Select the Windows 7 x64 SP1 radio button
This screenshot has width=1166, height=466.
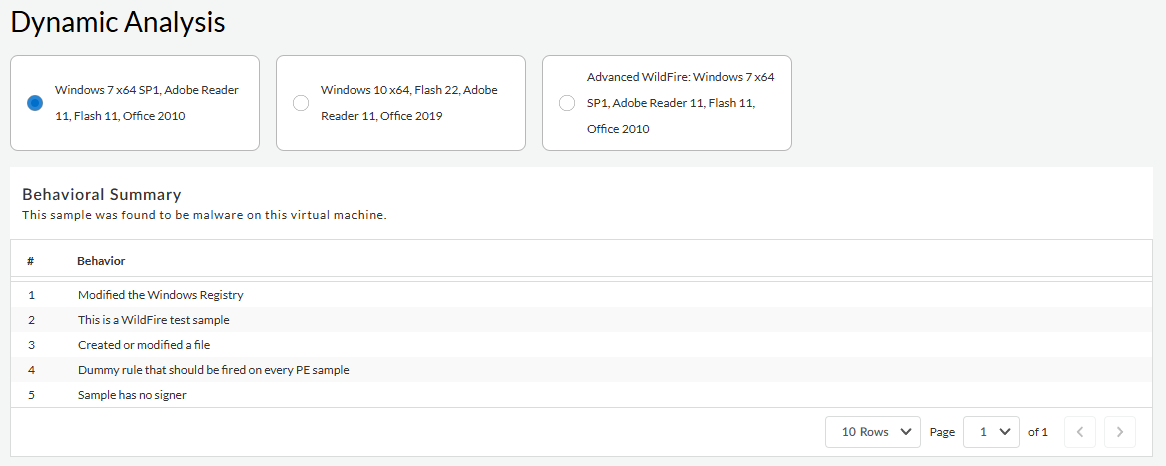click(x=35, y=103)
